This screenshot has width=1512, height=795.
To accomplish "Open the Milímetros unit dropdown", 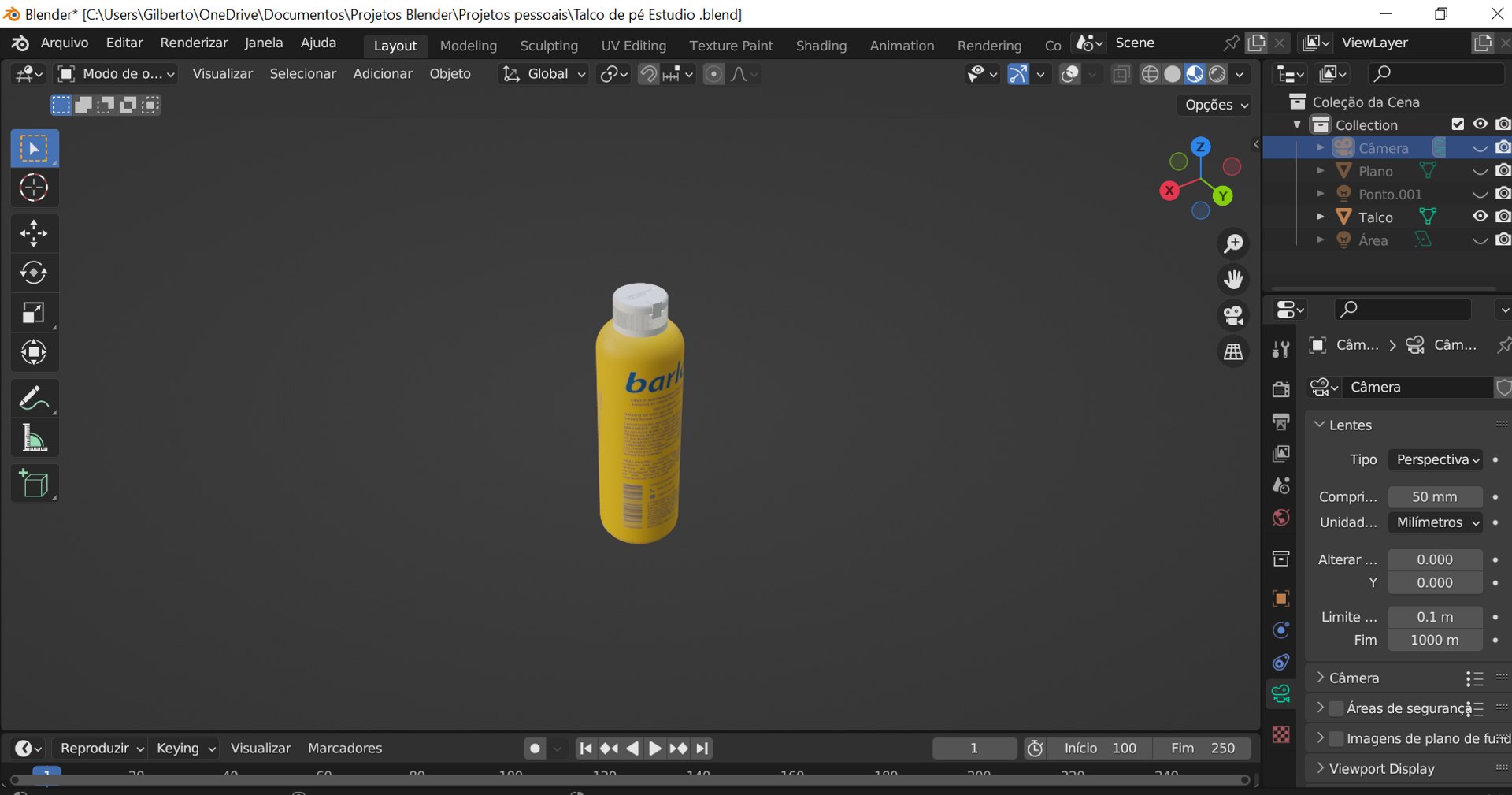I will coord(1435,522).
